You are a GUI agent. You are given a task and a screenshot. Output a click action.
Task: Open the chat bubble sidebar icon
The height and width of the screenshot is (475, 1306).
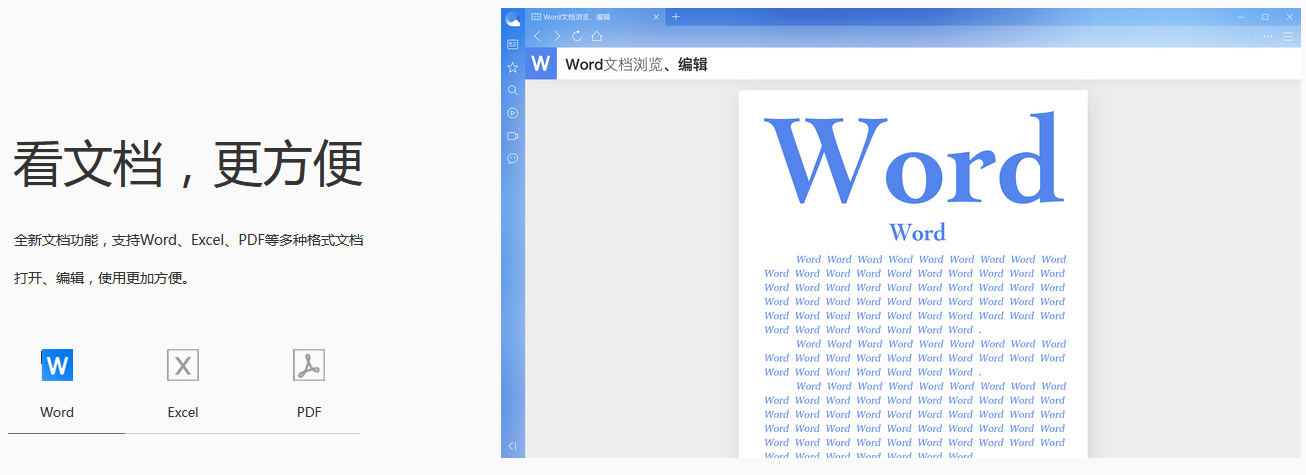click(513, 158)
